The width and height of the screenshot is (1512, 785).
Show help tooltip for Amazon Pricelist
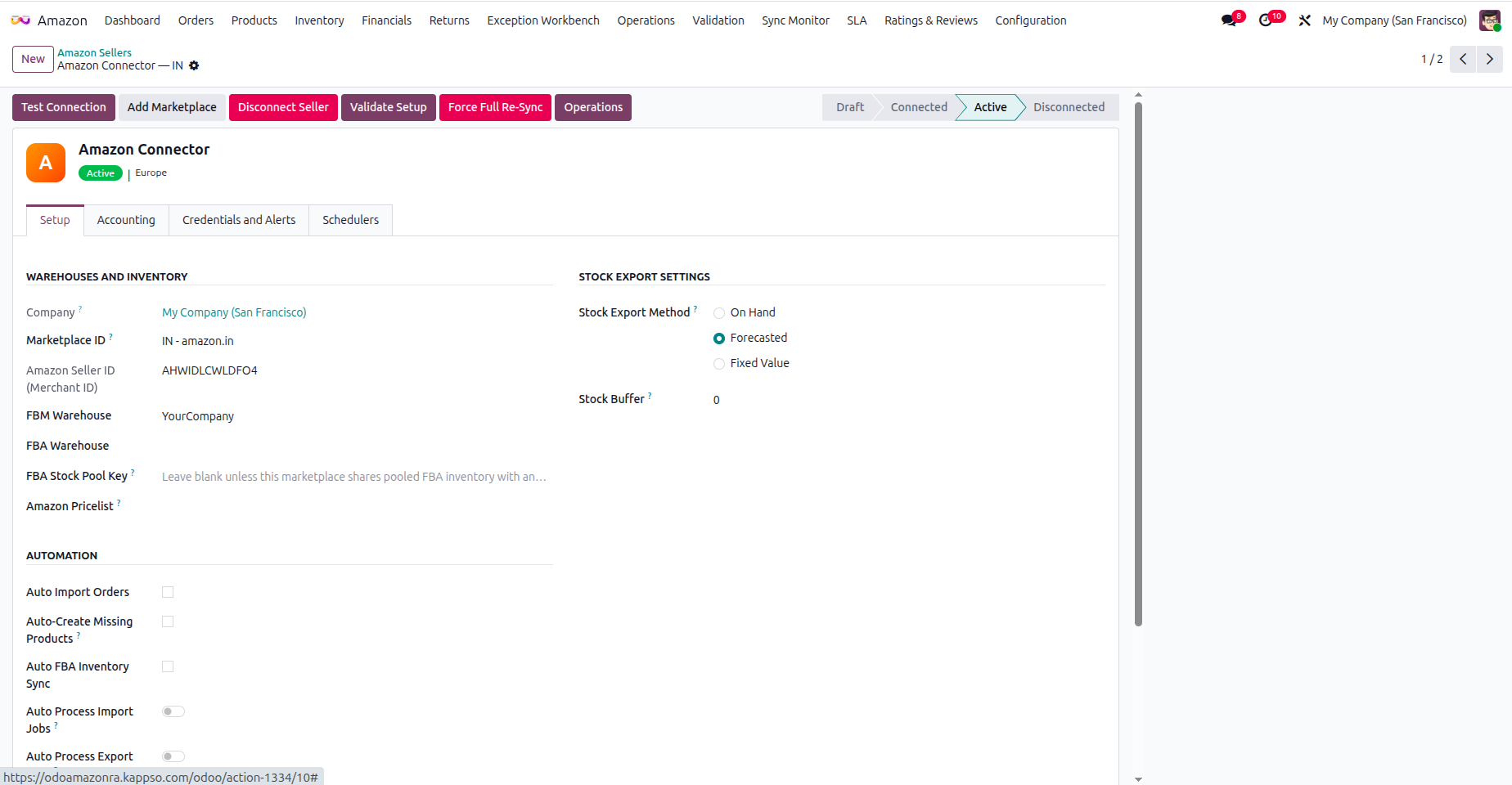click(119, 503)
